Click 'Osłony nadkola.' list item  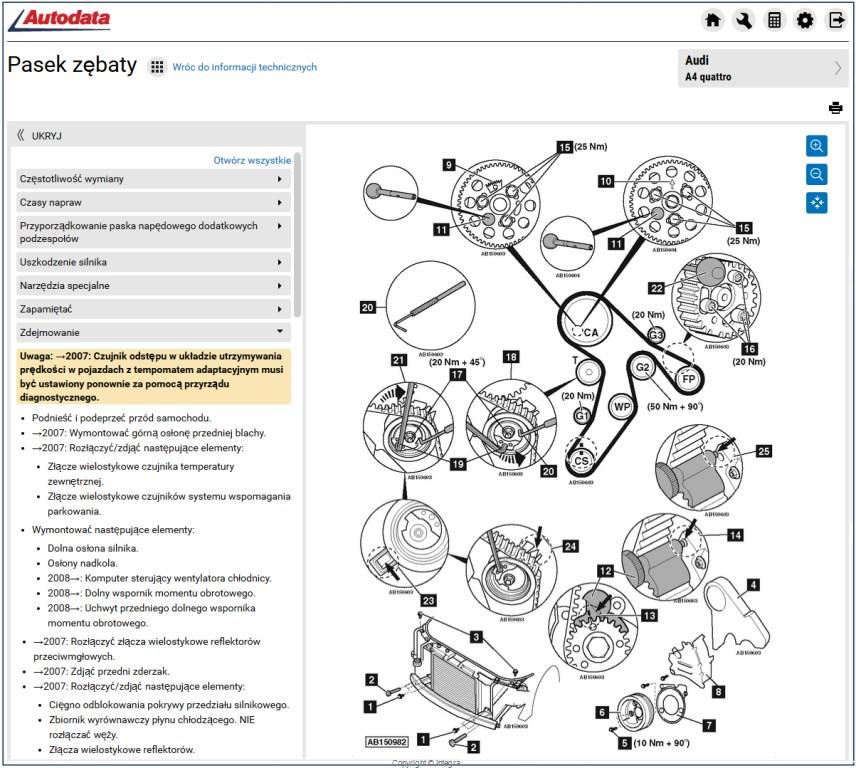pyautogui.click(x=82, y=563)
